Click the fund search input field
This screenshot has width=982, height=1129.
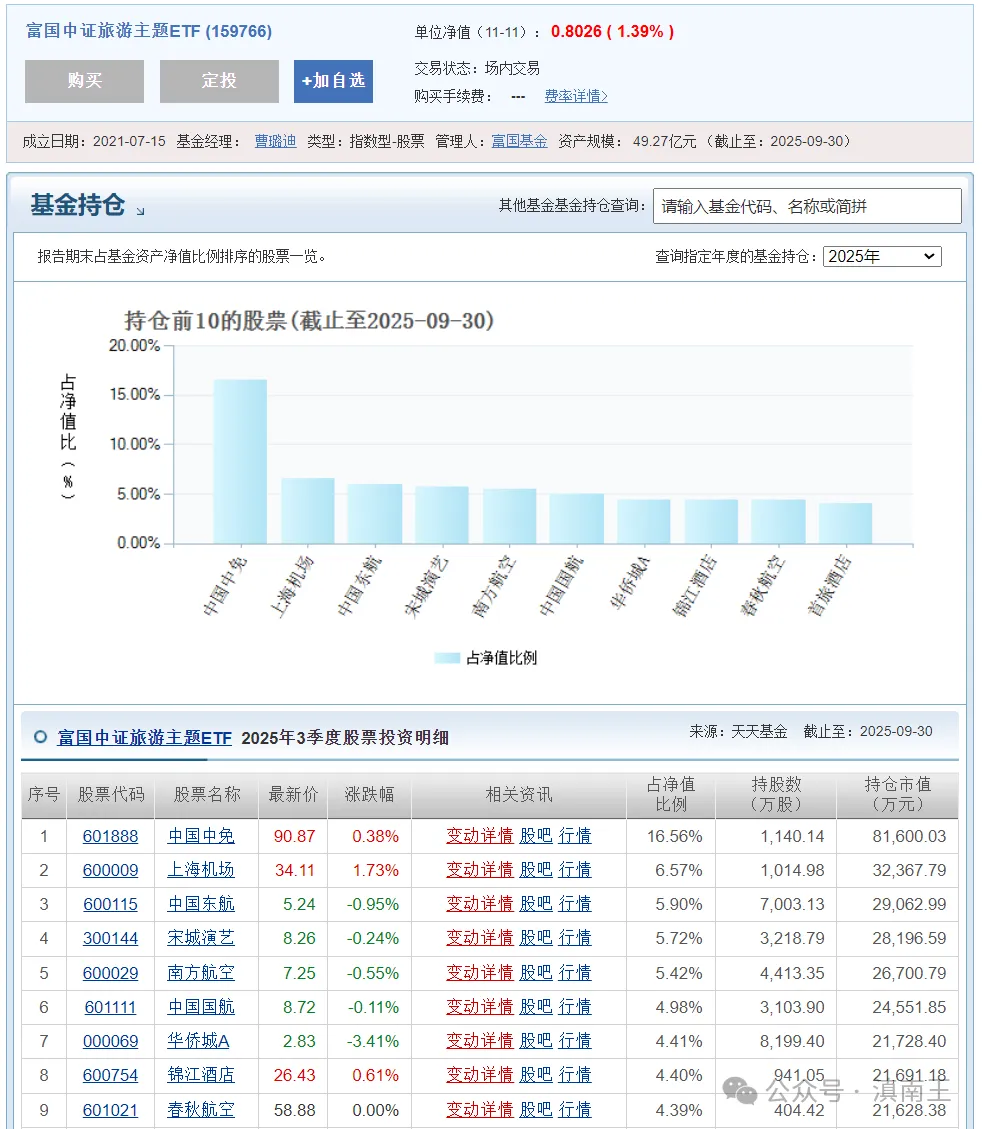[807, 207]
